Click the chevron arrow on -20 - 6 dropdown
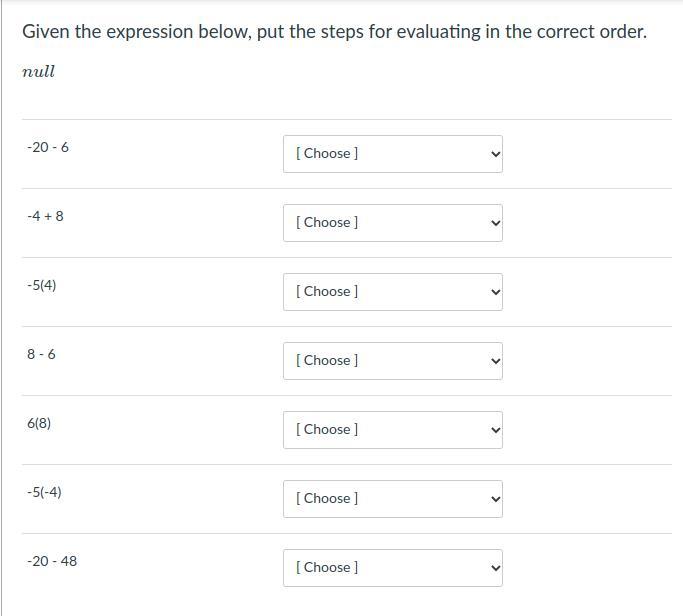This screenshot has height=616, width=683. [x=493, y=155]
